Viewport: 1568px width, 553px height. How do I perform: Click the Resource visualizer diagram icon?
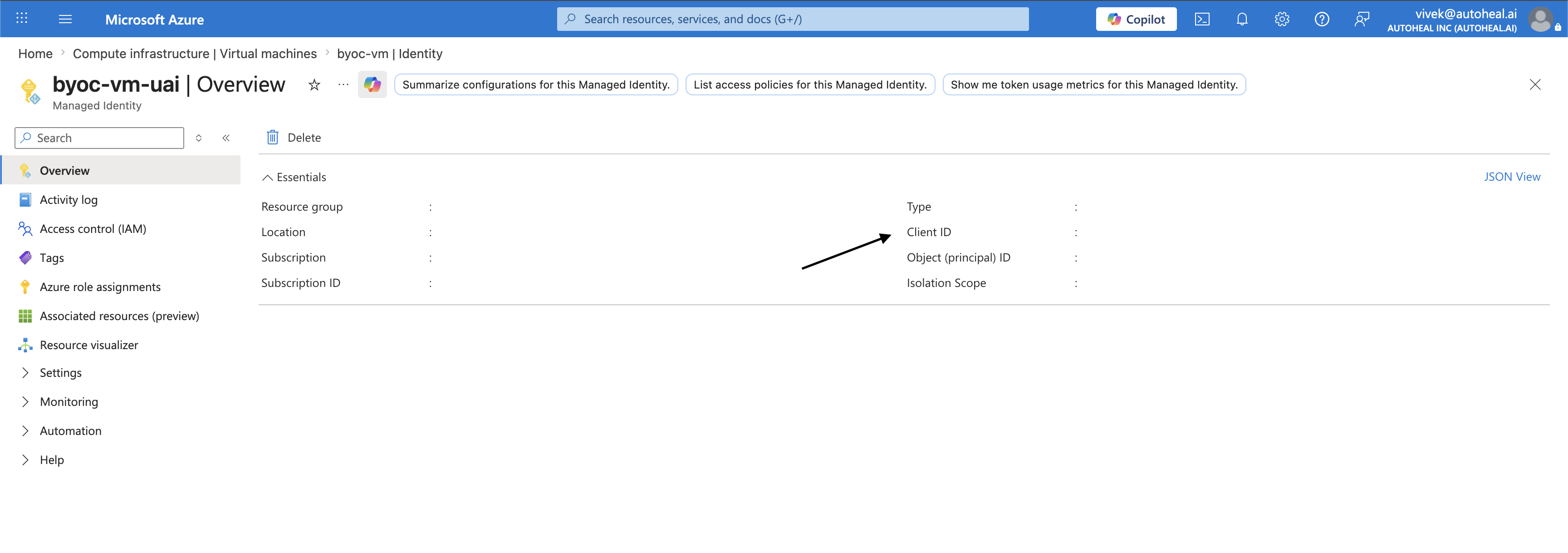click(x=25, y=345)
